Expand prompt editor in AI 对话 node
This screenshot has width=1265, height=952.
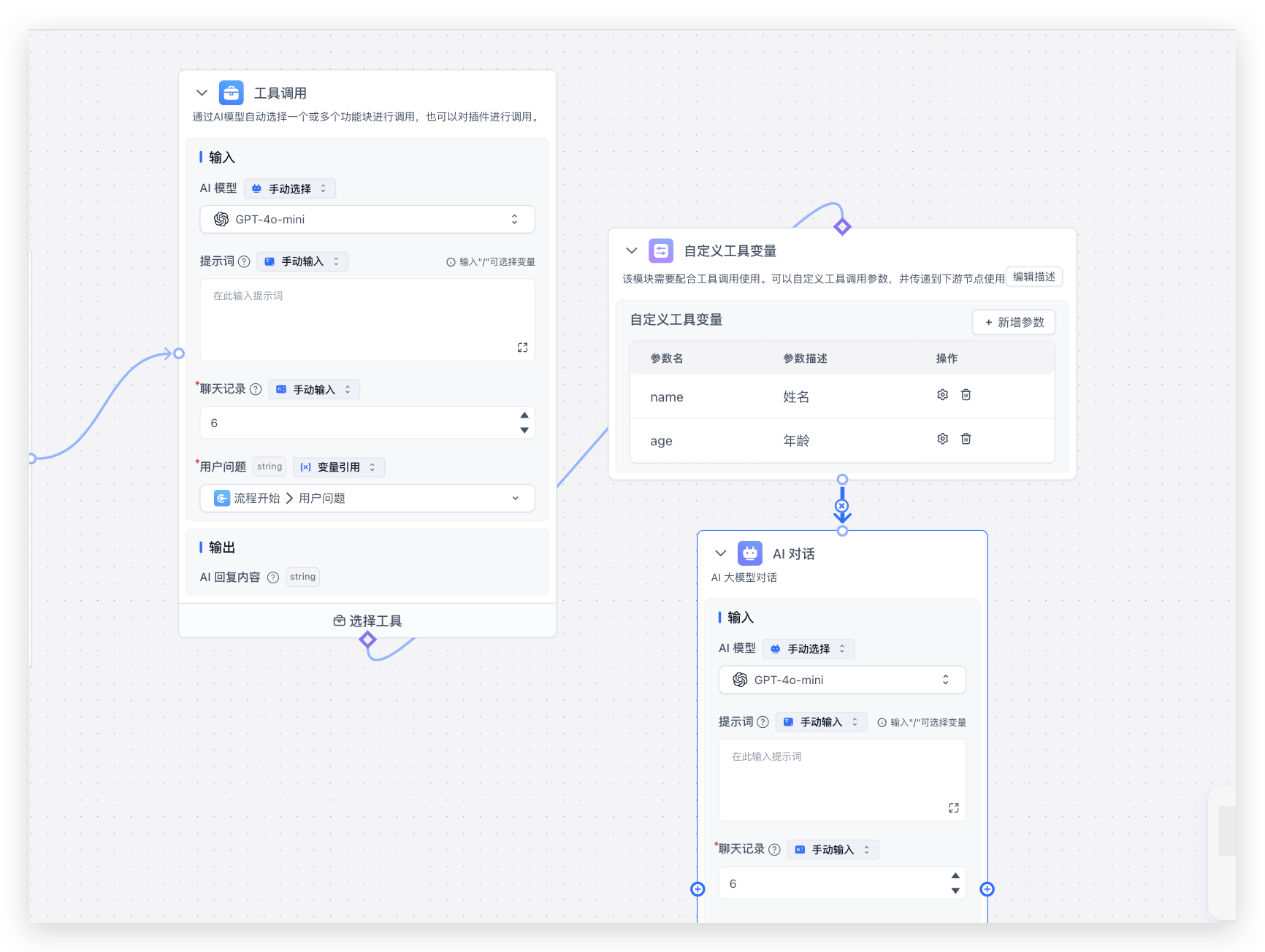953,808
